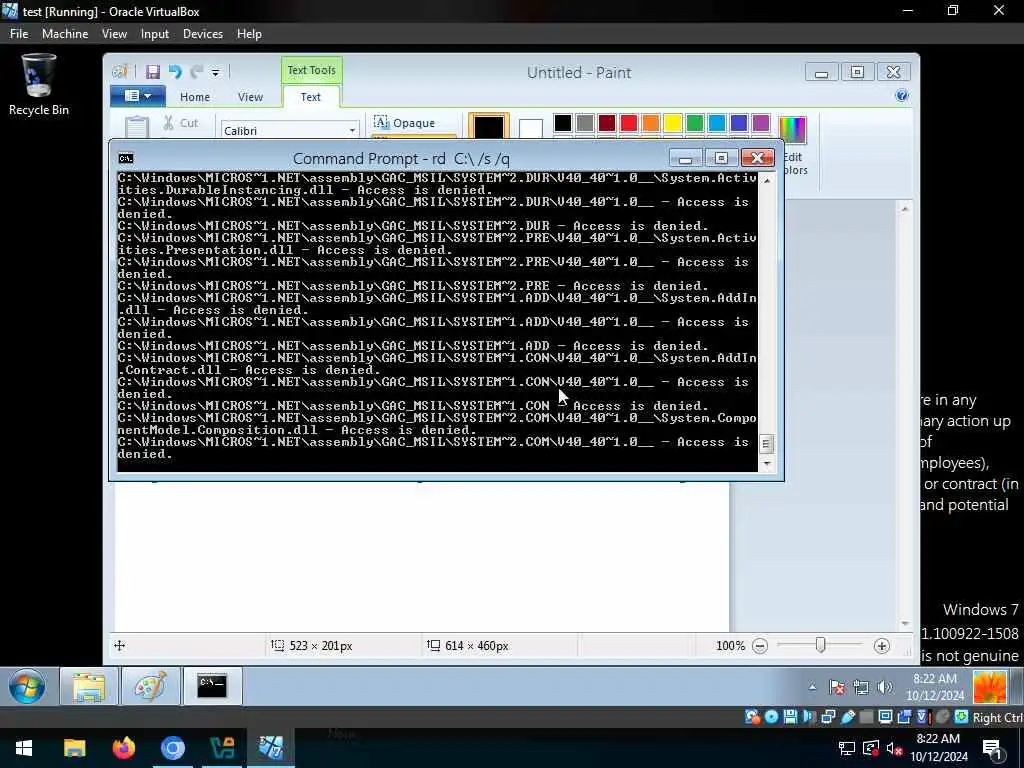Switch to the Home ribbon tab
The height and width of the screenshot is (768, 1024).
coord(195,97)
